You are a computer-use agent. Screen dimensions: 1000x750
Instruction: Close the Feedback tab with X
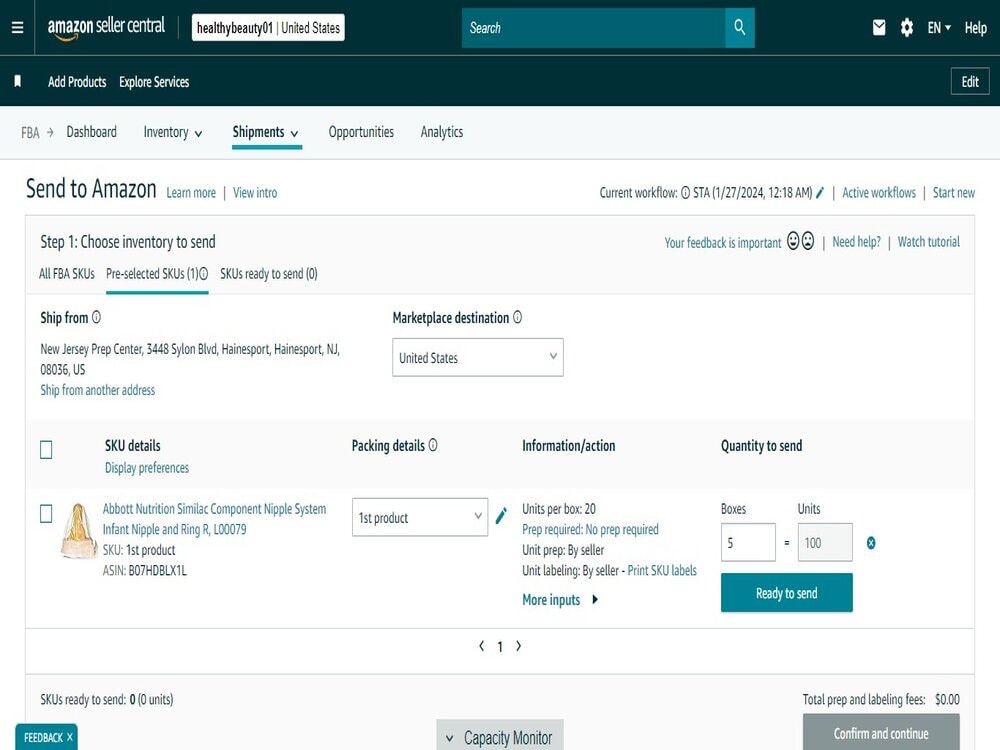[70, 737]
